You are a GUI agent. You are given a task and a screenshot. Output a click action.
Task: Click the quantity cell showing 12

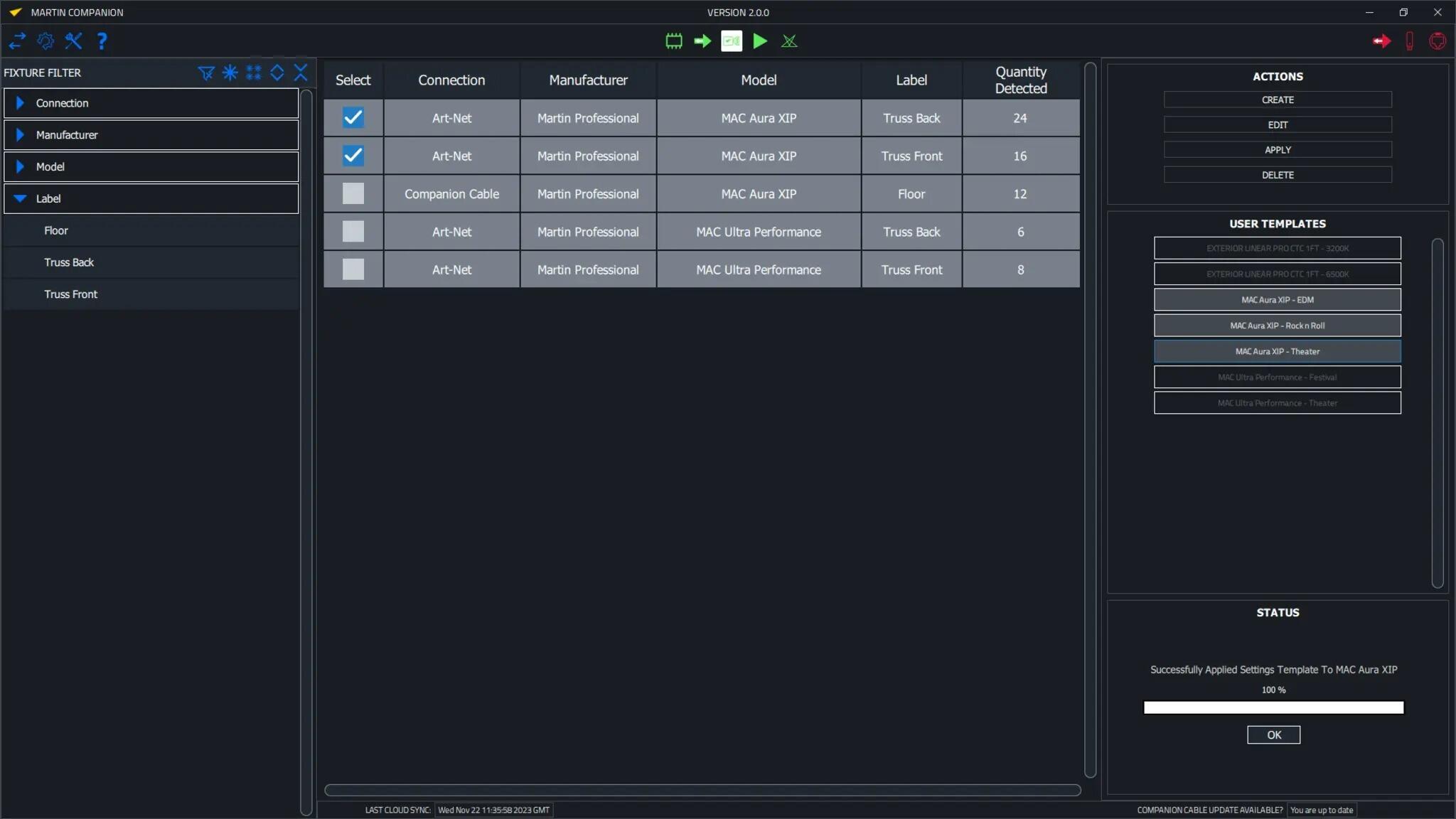[x=1021, y=193]
